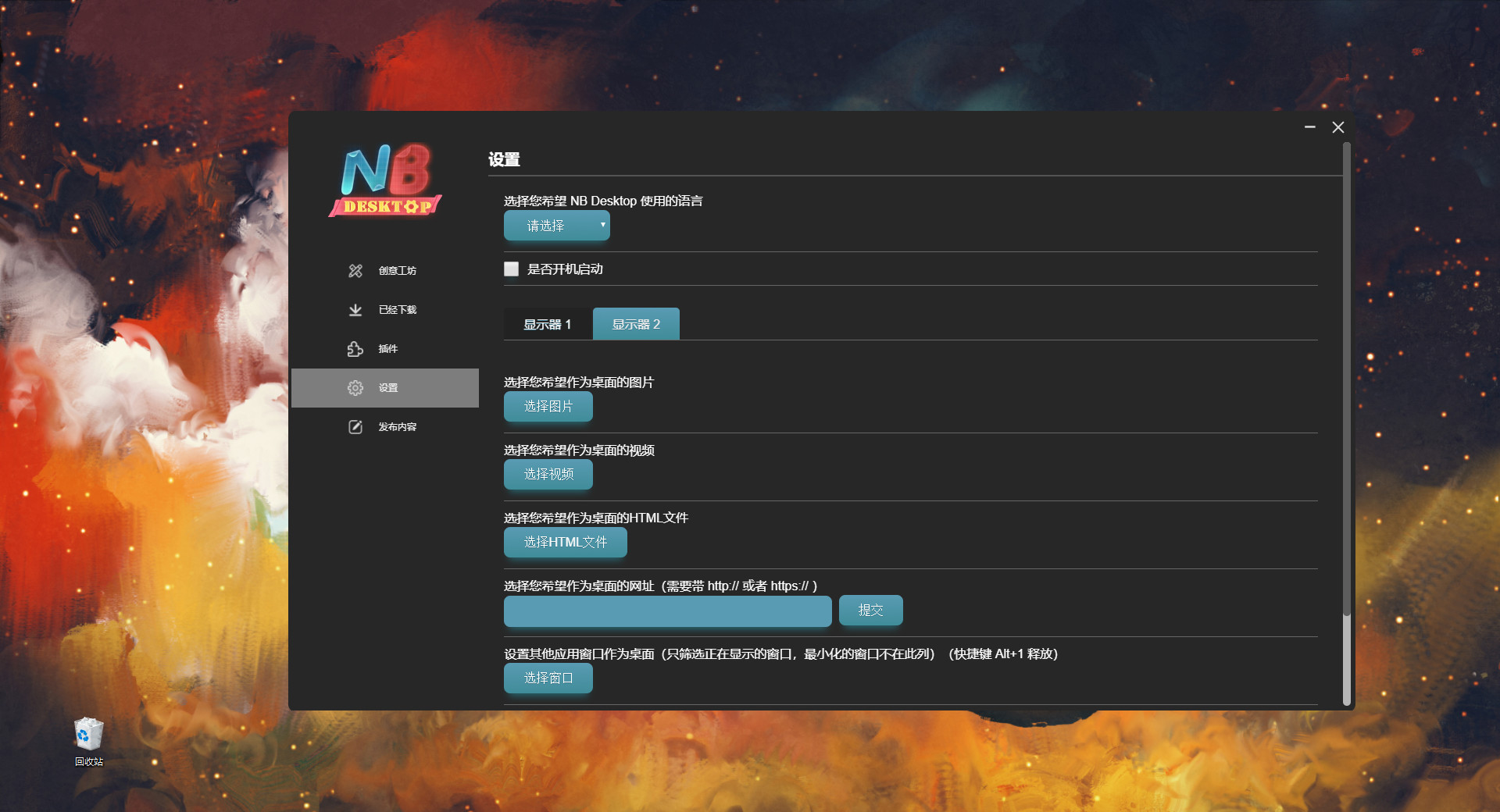Open the 请选择 language dropdown

pos(556,226)
